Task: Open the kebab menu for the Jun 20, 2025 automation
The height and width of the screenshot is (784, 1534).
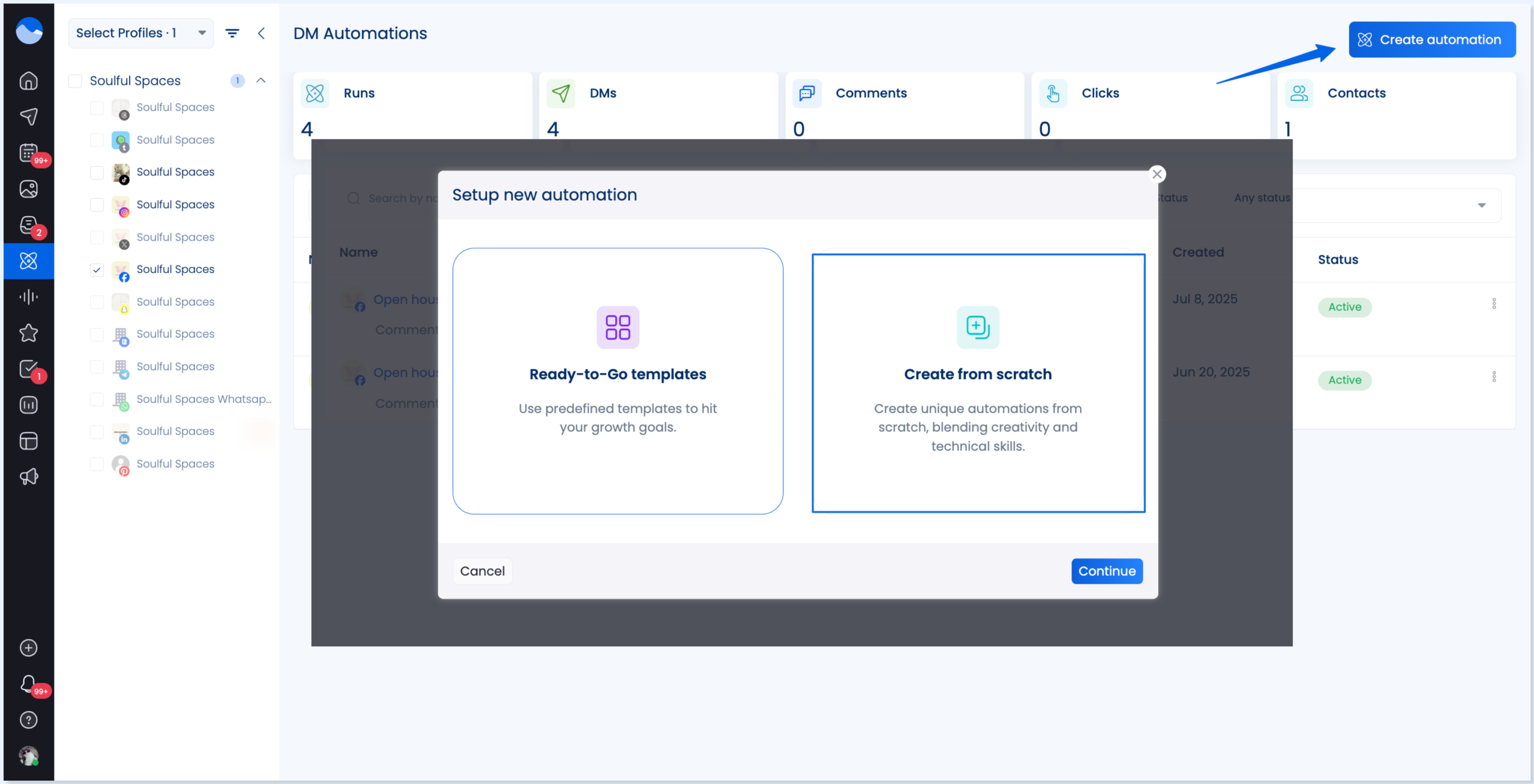Action: tap(1494, 377)
